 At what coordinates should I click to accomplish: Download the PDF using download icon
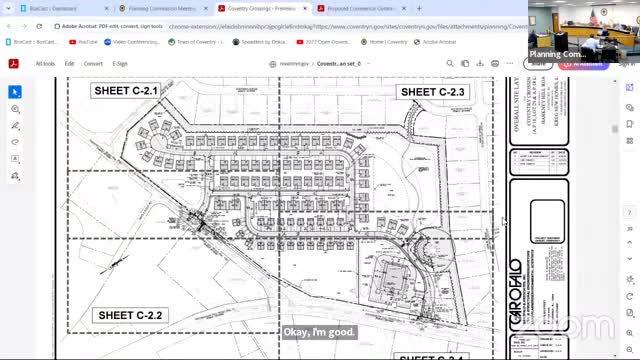[480, 64]
